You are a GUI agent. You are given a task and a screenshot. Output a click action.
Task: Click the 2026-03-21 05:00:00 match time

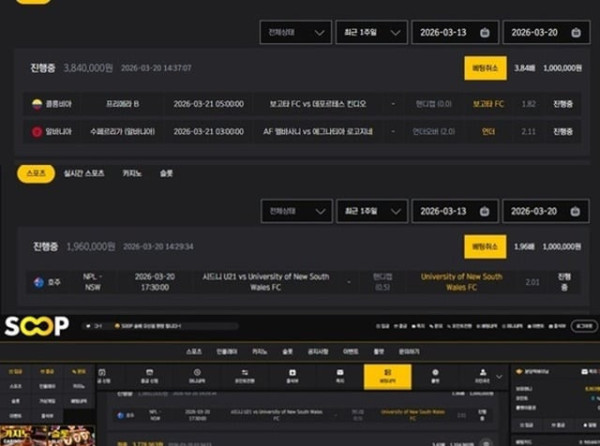point(209,104)
